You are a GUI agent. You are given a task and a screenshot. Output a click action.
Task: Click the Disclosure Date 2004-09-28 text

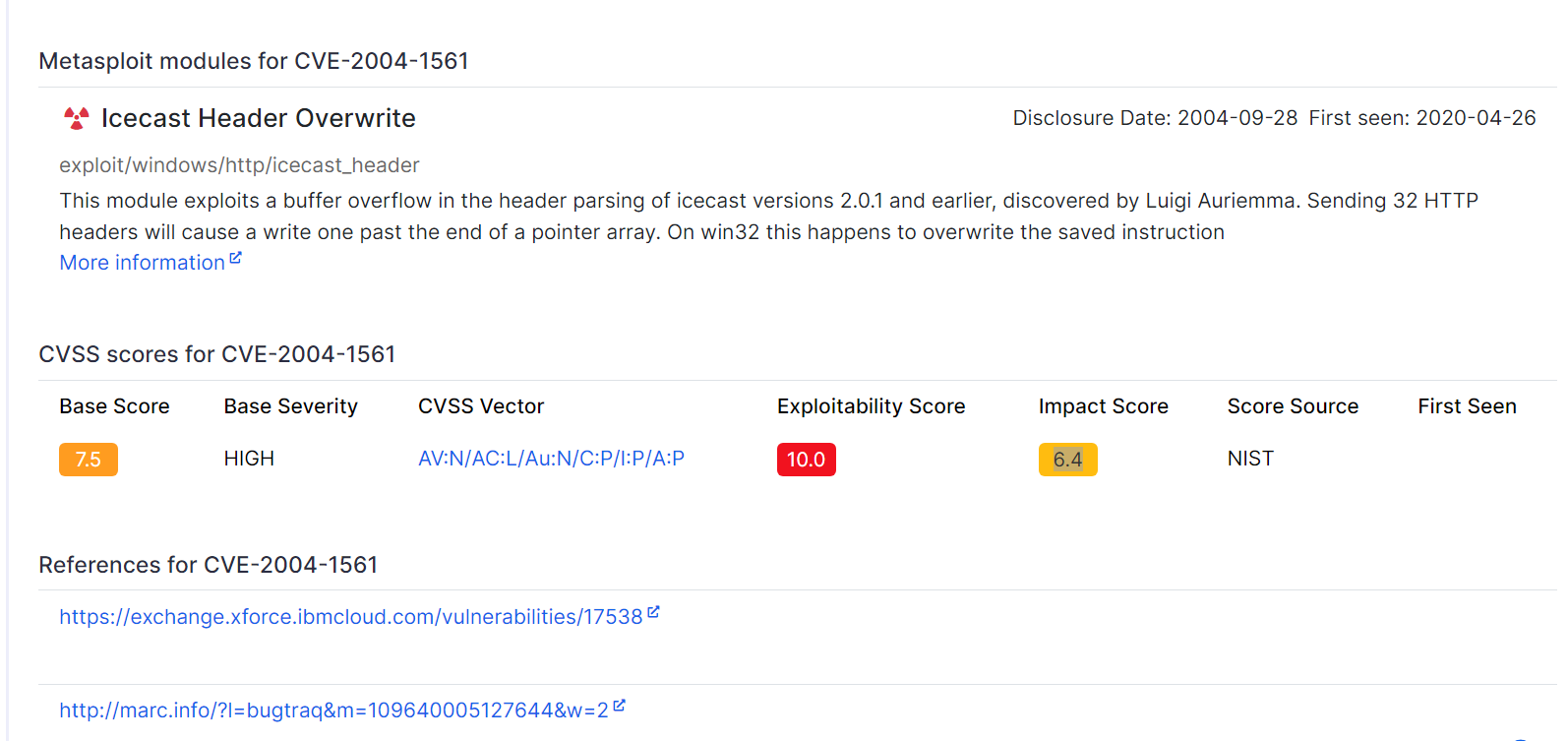[1155, 118]
